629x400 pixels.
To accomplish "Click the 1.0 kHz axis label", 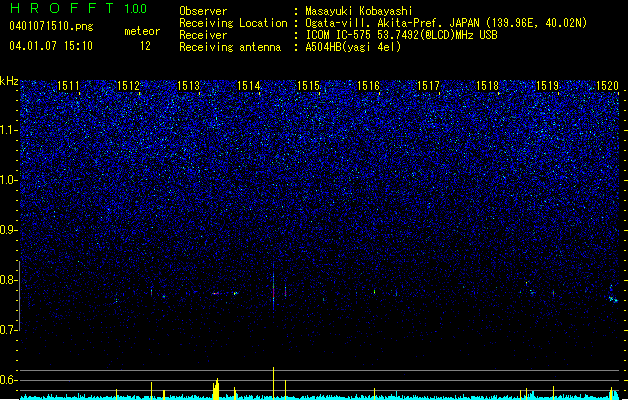I will click(9, 180).
